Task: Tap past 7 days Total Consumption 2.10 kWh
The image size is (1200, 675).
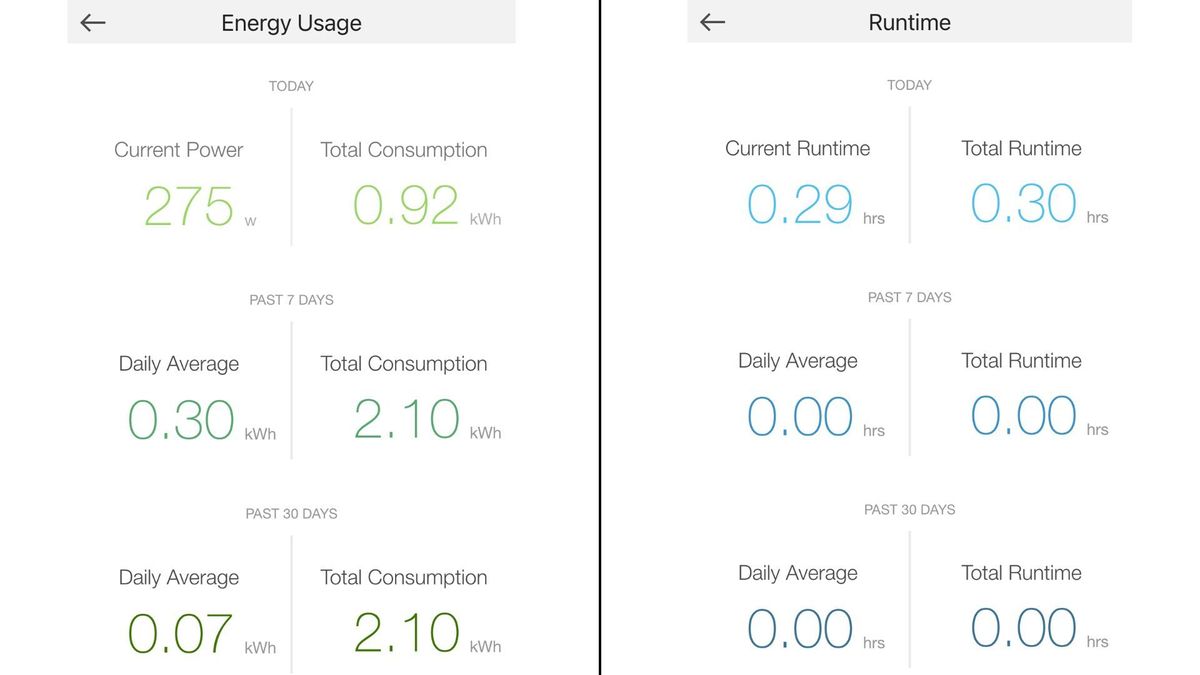Action: (x=407, y=420)
